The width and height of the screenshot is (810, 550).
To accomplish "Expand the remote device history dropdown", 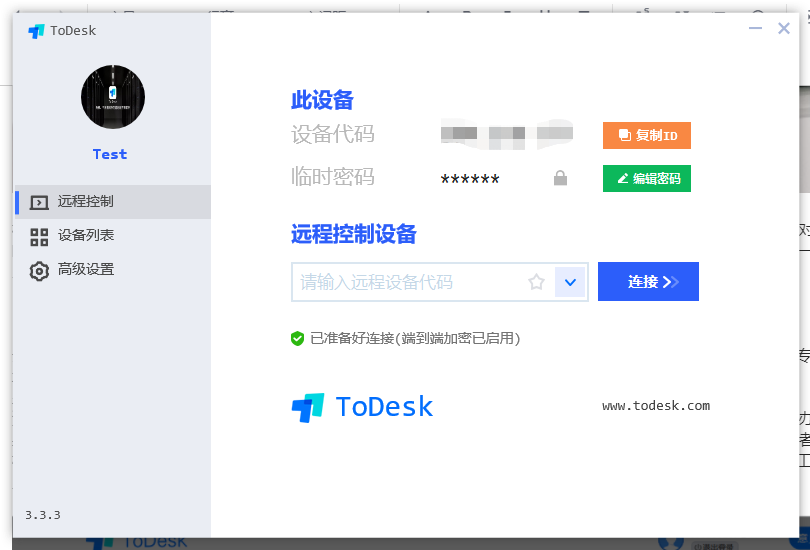I will [x=570, y=282].
